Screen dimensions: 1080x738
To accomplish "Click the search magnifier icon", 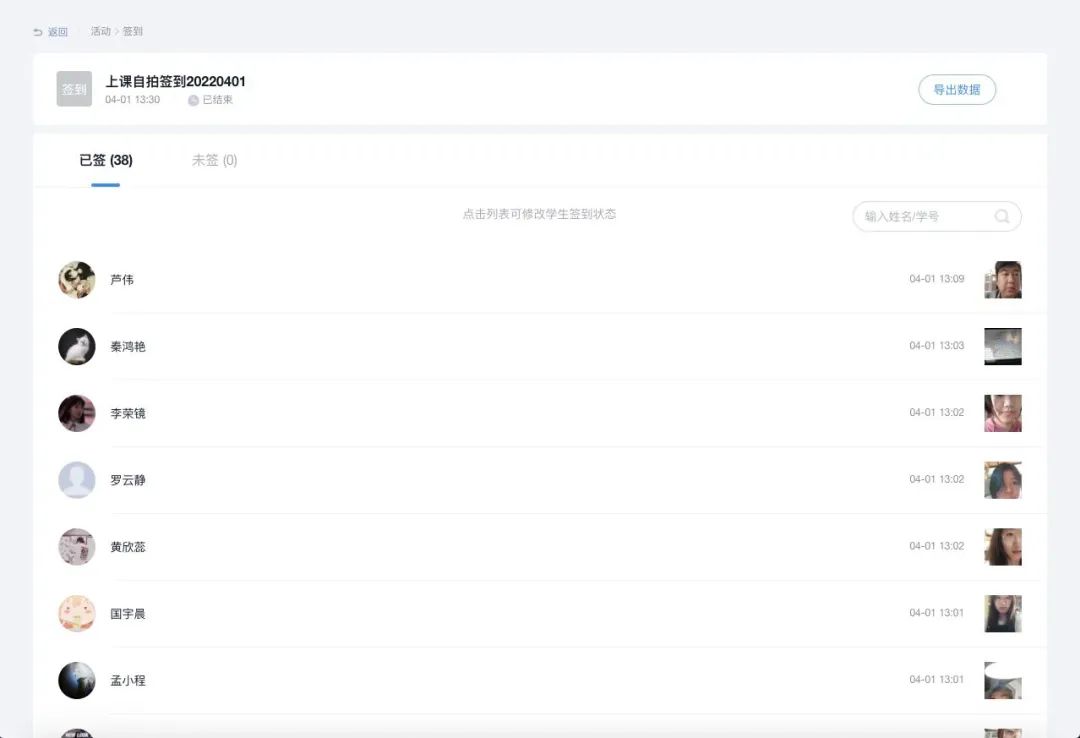I will 1001,216.
